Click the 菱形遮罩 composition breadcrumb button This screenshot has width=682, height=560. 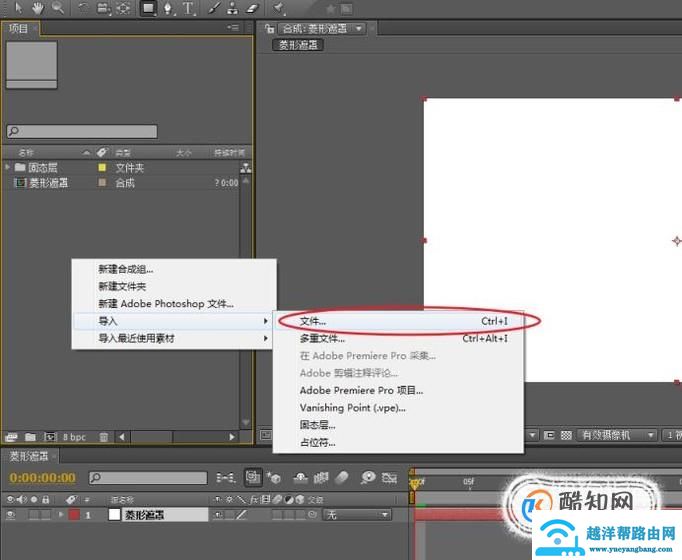point(298,45)
